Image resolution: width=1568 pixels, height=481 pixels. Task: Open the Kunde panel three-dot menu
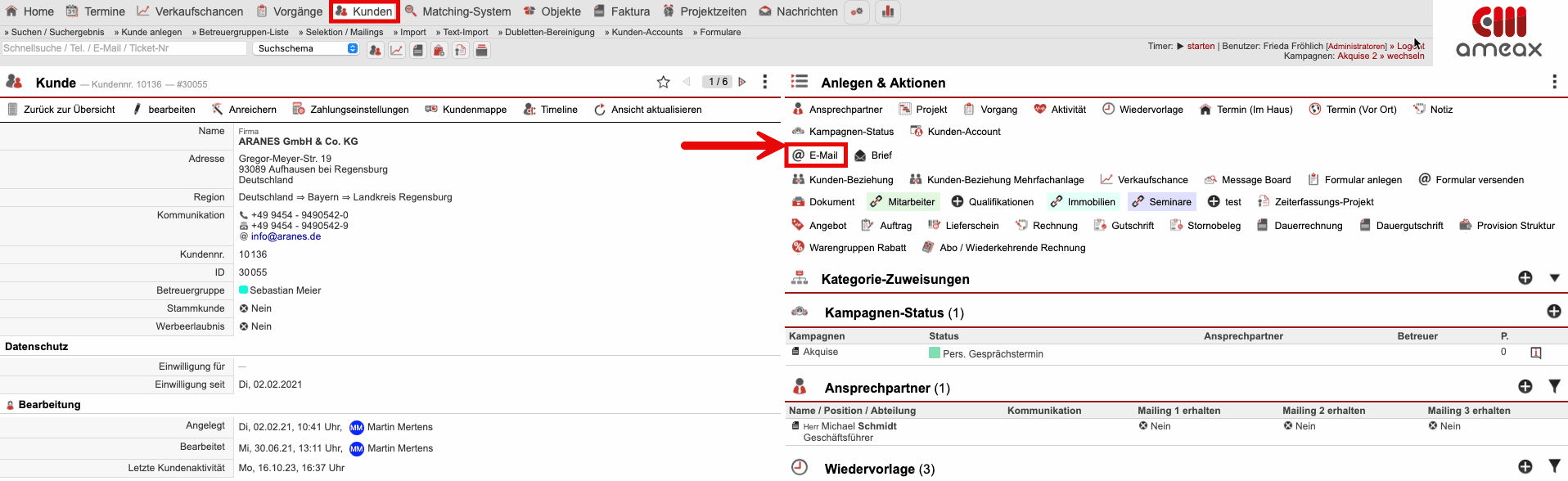764,82
